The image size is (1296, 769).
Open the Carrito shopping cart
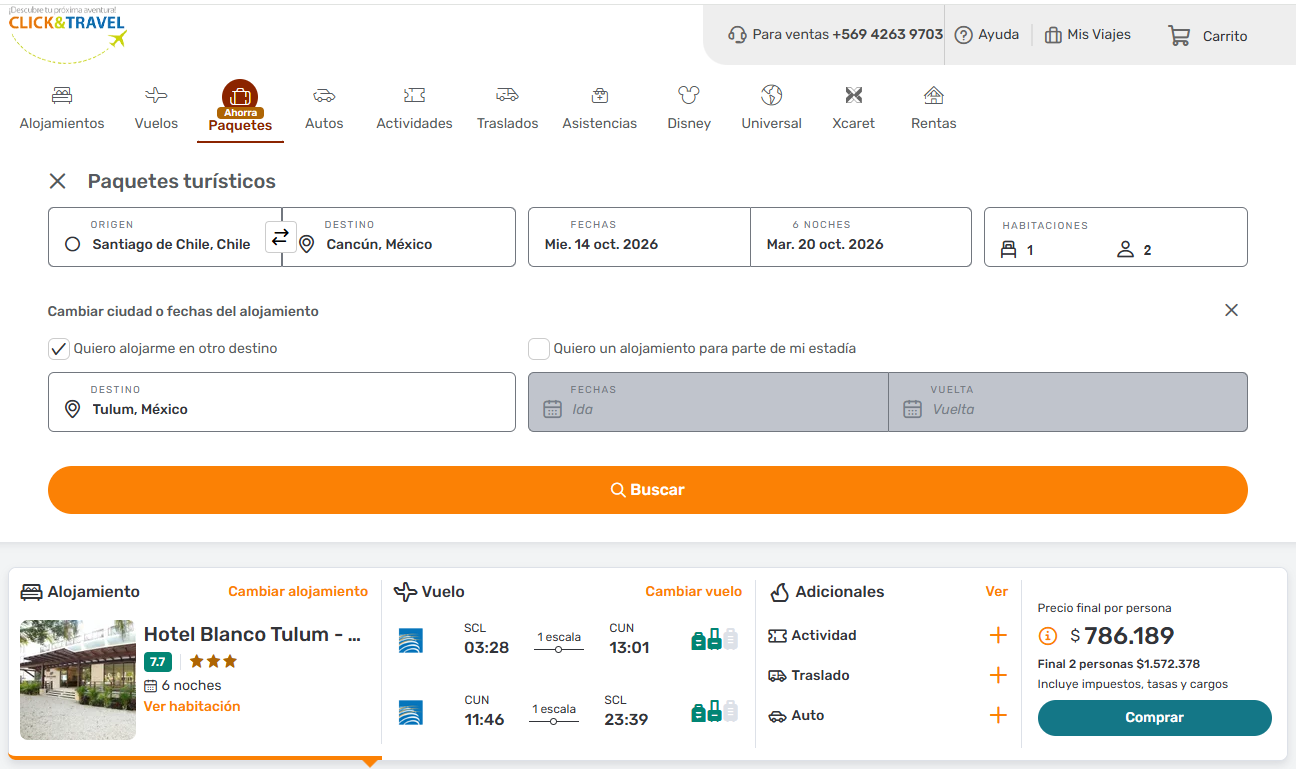coord(1208,36)
